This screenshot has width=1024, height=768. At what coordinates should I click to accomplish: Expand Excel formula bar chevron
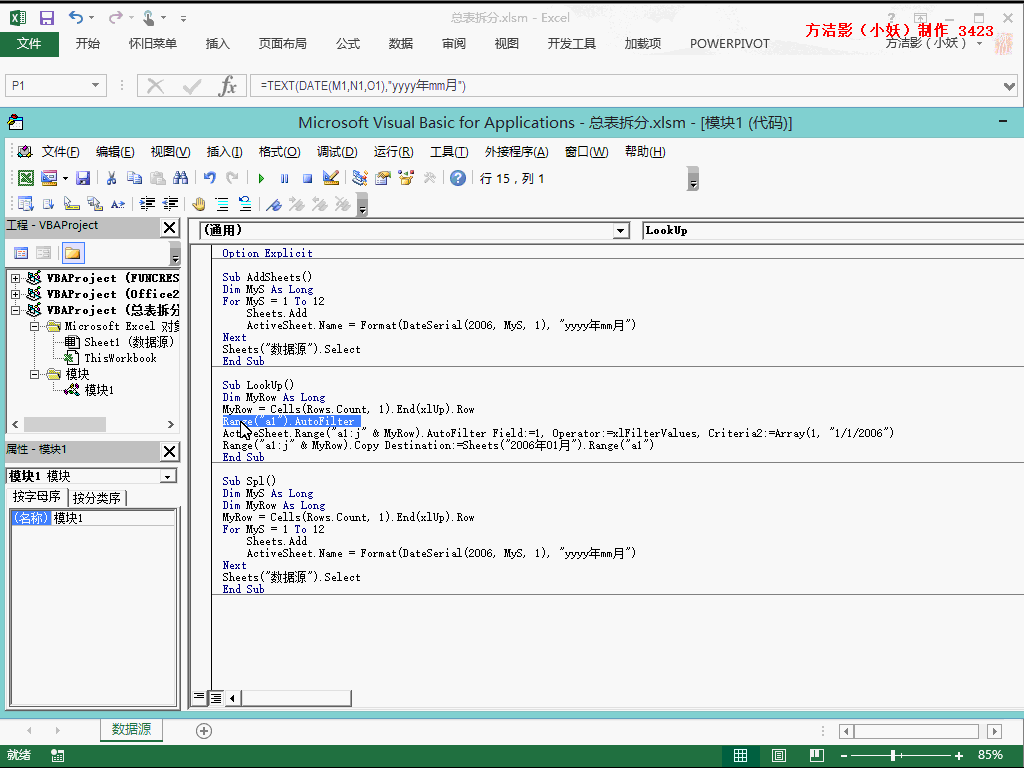1009,86
